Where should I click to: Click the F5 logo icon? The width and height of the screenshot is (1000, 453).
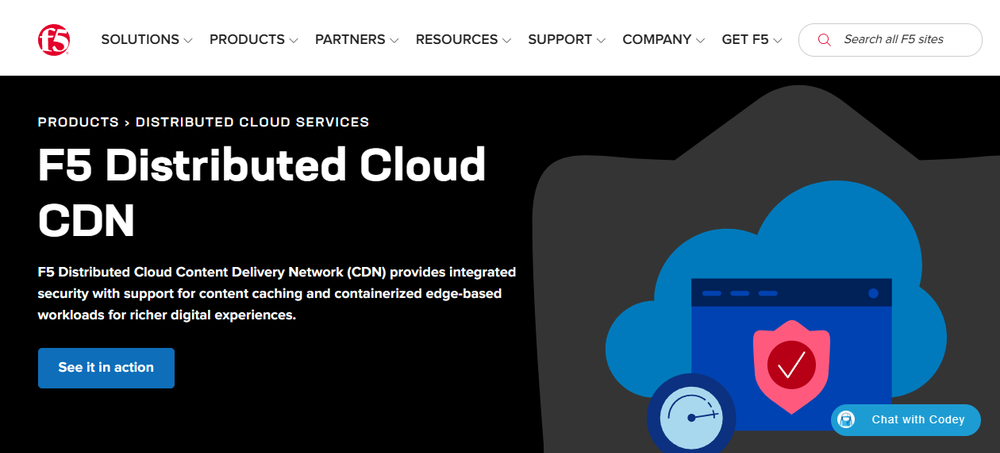tap(54, 40)
